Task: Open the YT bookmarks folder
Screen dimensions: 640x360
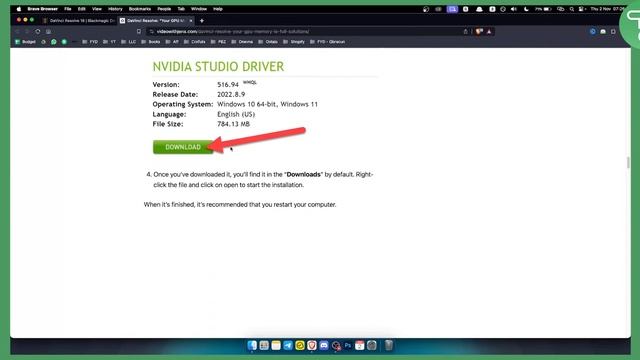Action: click(x=109, y=42)
